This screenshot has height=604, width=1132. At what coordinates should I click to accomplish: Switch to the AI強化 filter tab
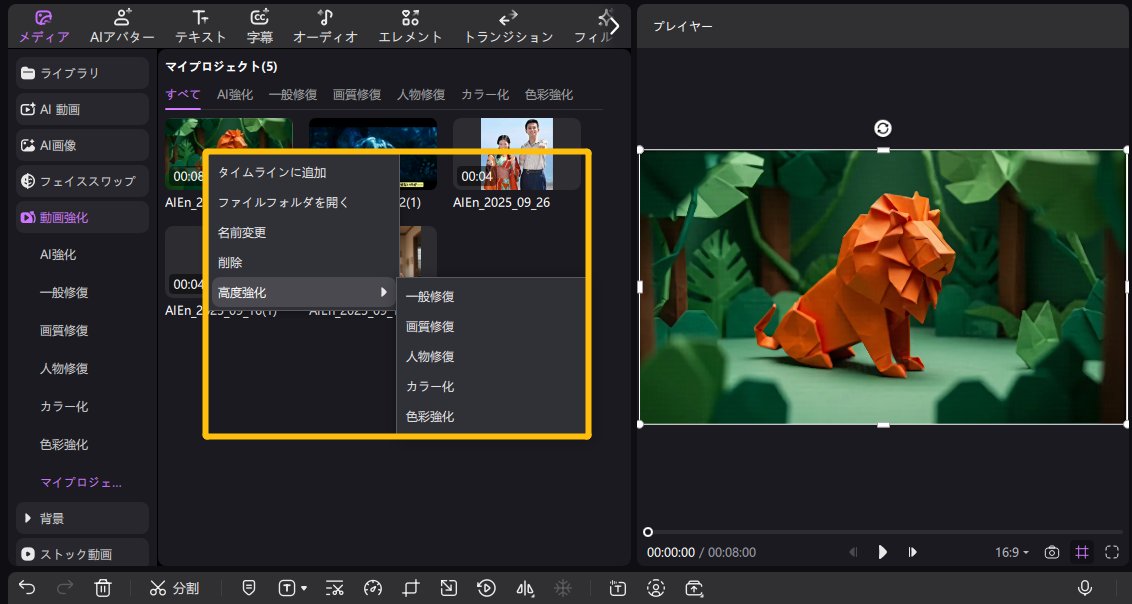[x=235, y=94]
